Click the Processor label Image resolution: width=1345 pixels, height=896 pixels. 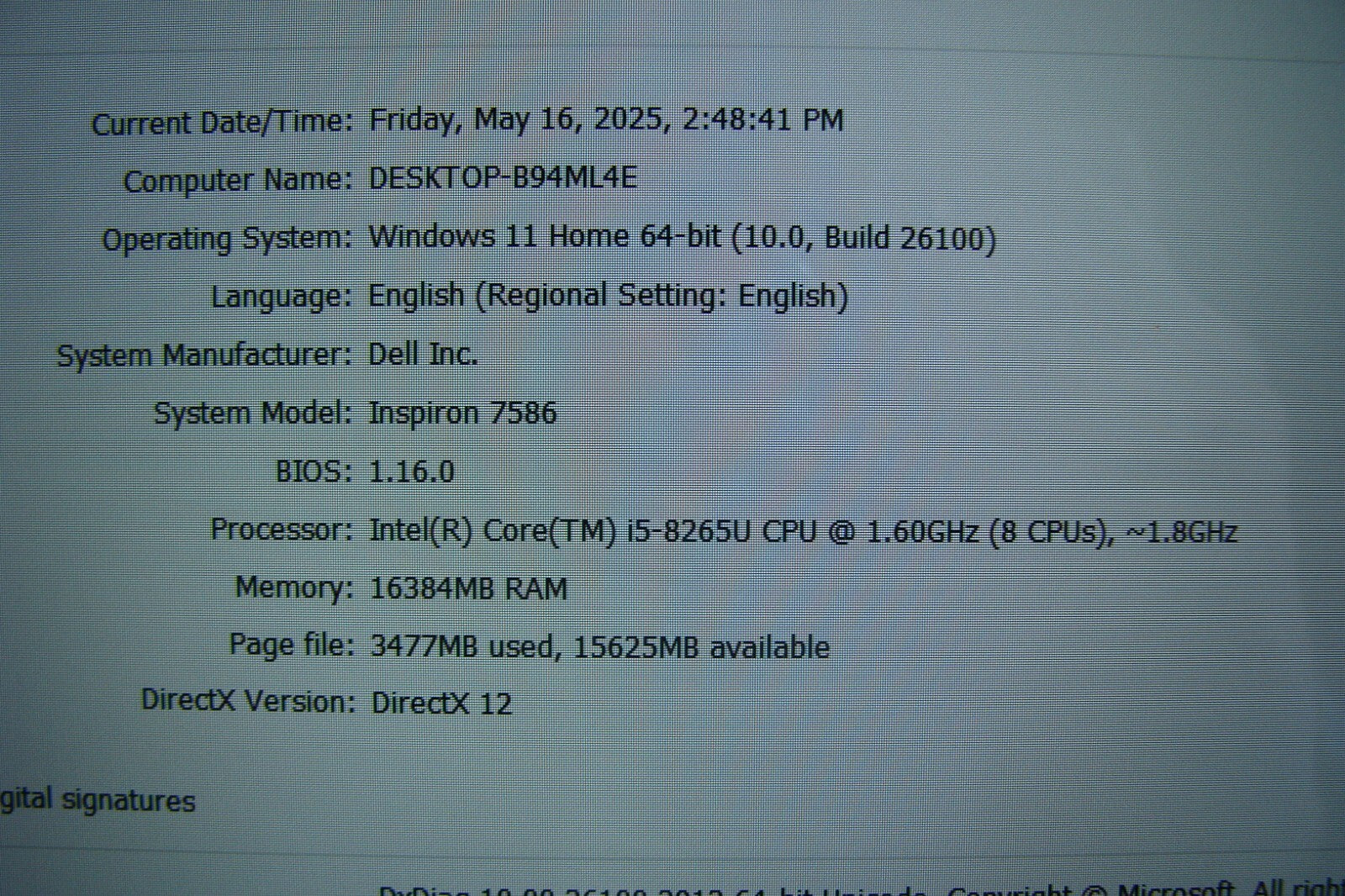click(x=282, y=530)
